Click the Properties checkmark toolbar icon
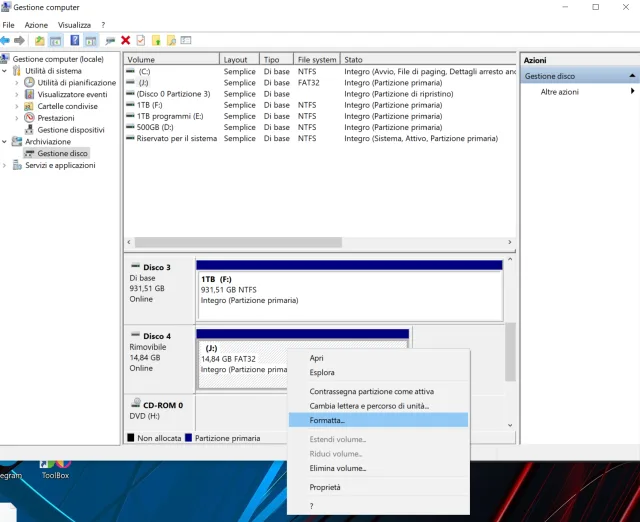640x522 pixels. click(141, 40)
